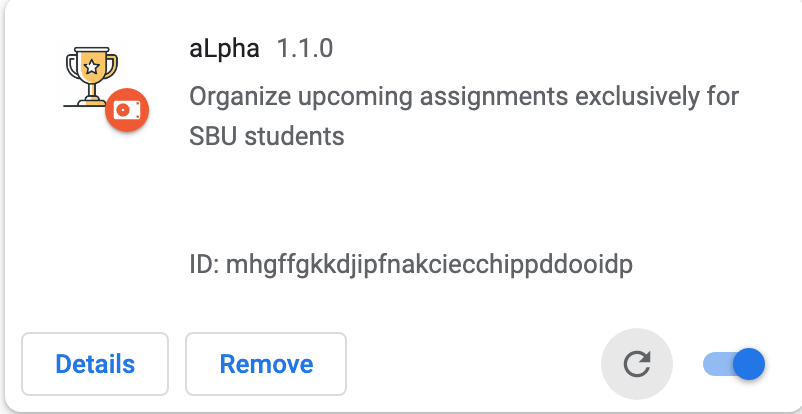Open Details for aLpha extension

[x=95, y=364]
